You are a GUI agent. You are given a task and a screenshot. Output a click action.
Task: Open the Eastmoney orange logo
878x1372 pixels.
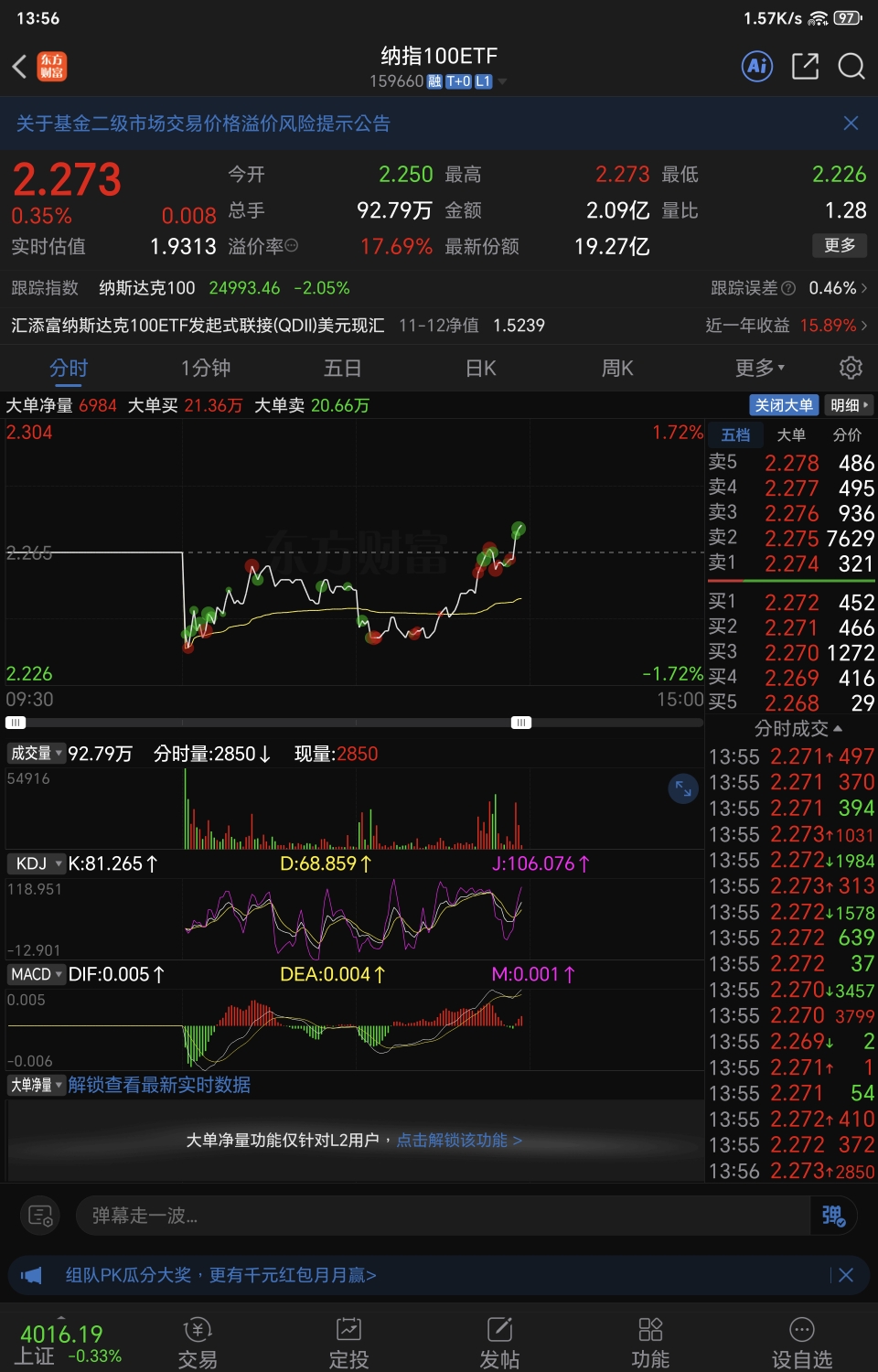click(x=52, y=66)
